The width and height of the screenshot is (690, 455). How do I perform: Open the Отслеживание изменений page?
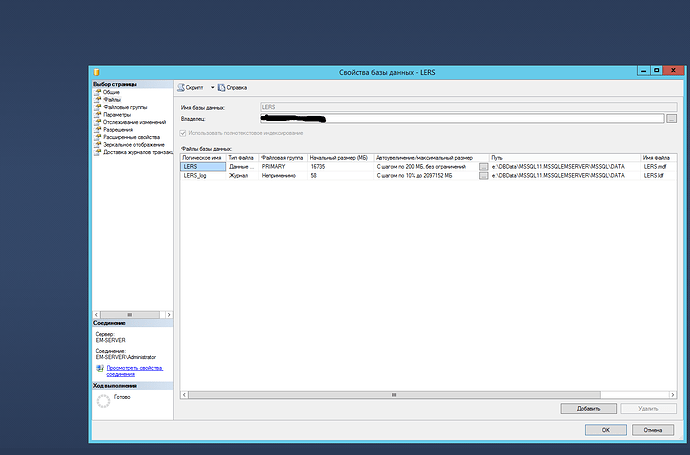pos(134,122)
